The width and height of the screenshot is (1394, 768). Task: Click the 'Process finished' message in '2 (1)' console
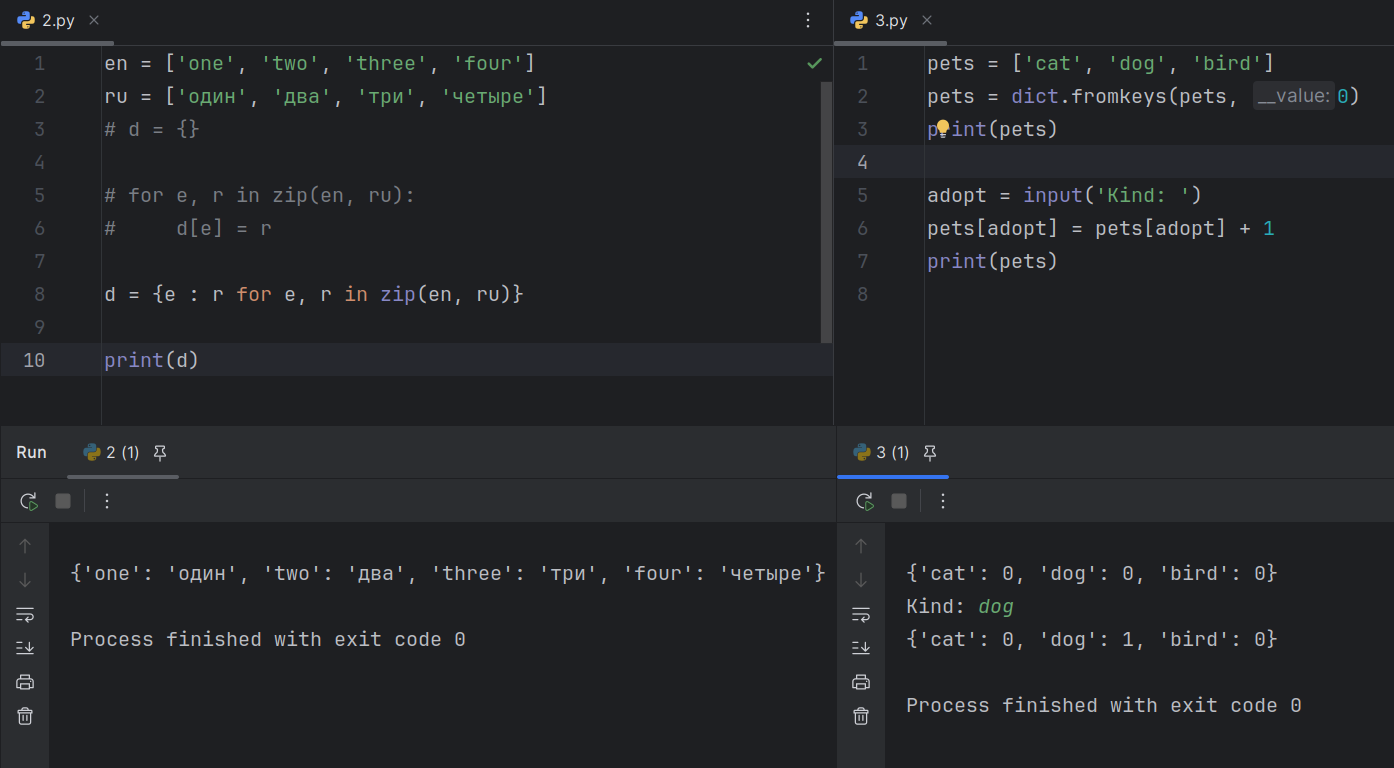coord(268,640)
